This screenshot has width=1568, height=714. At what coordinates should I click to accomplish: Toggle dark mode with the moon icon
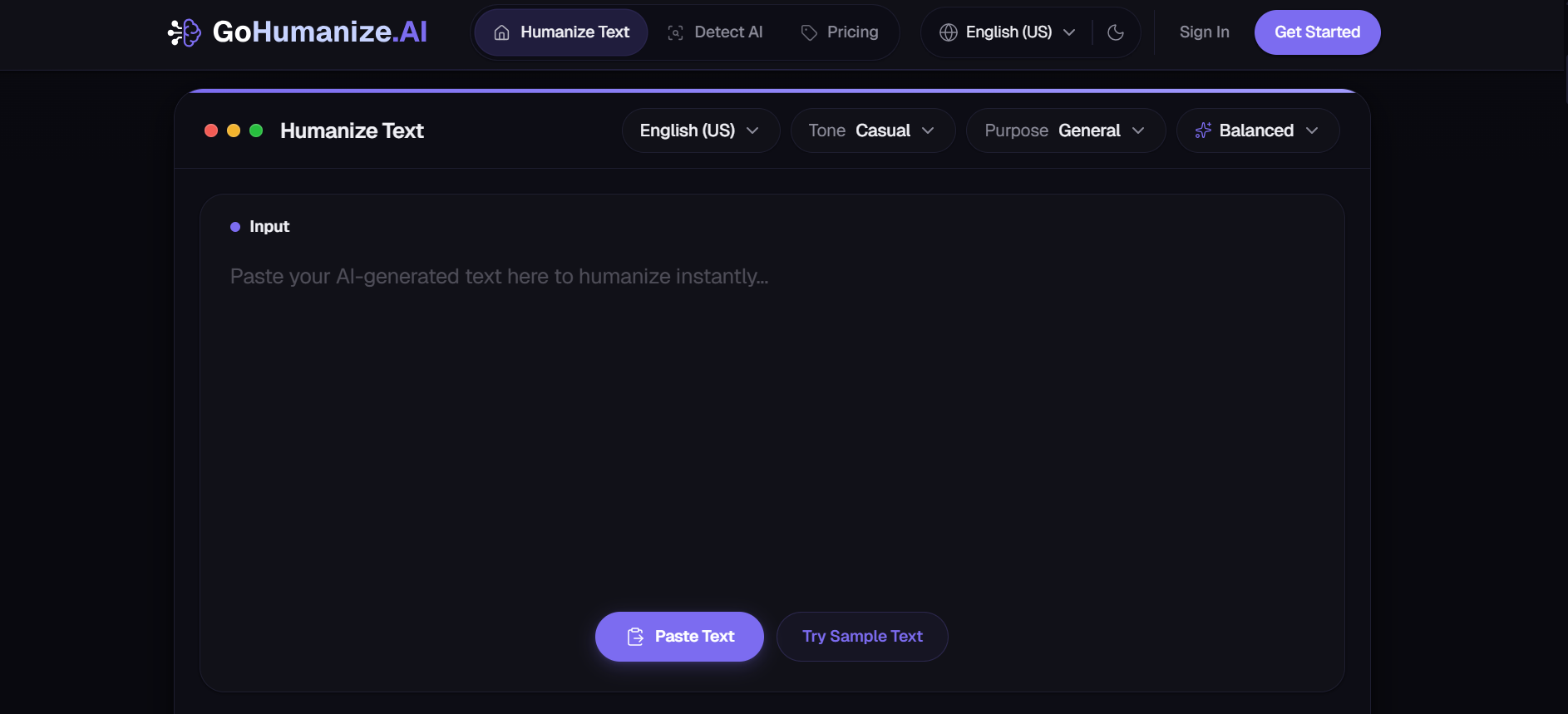[1116, 32]
